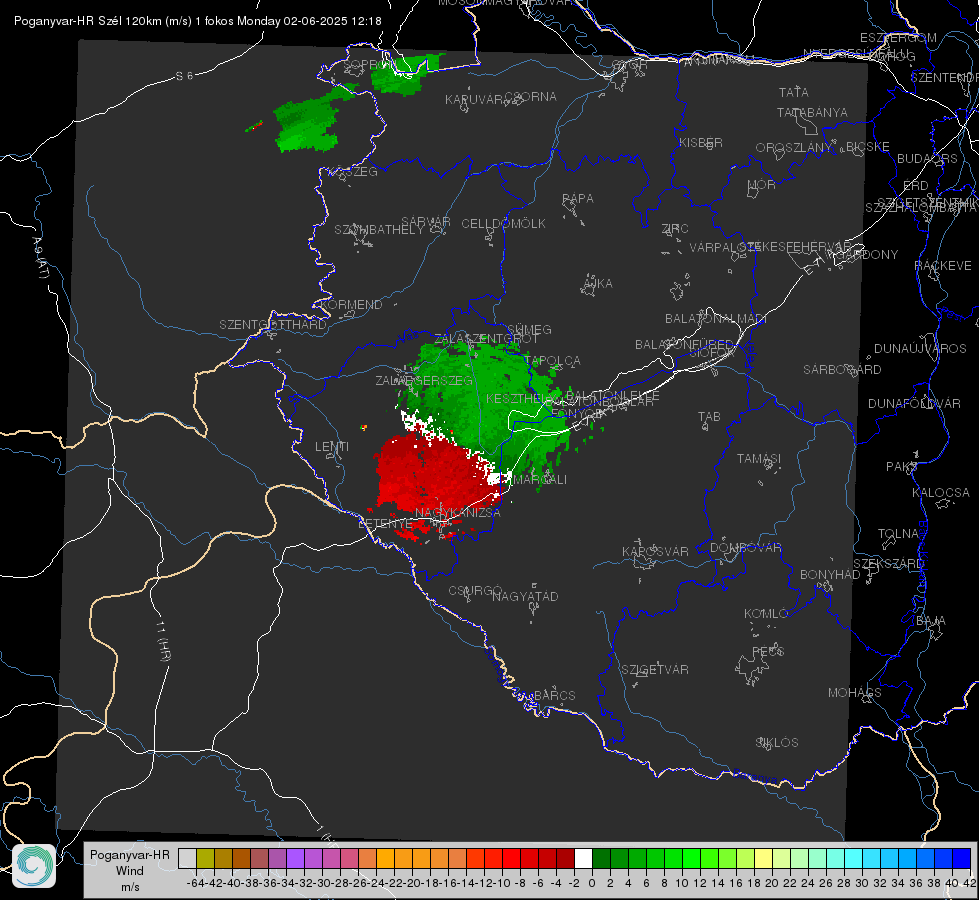The height and width of the screenshot is (900, 979).
Task: Click the ZIRC city label
Action: click(x=675, y=229)
